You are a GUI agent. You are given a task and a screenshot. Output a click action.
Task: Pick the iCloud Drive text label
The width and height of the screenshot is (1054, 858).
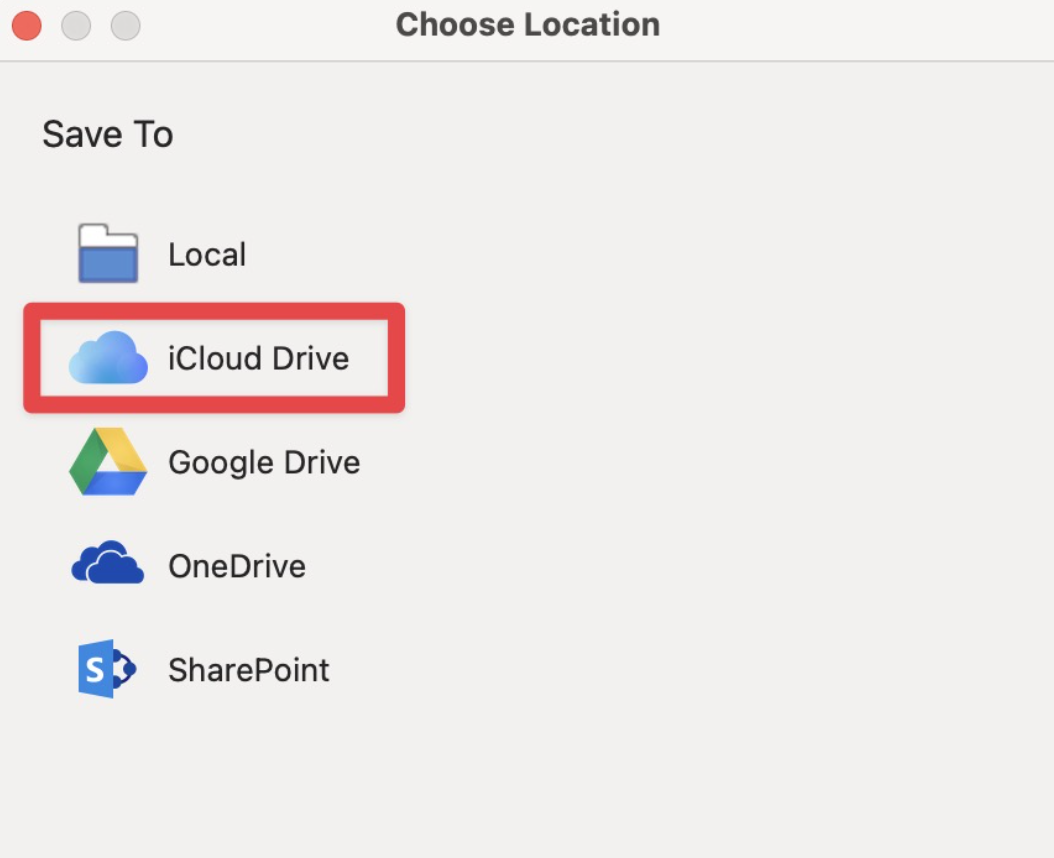tap(258, 358)
